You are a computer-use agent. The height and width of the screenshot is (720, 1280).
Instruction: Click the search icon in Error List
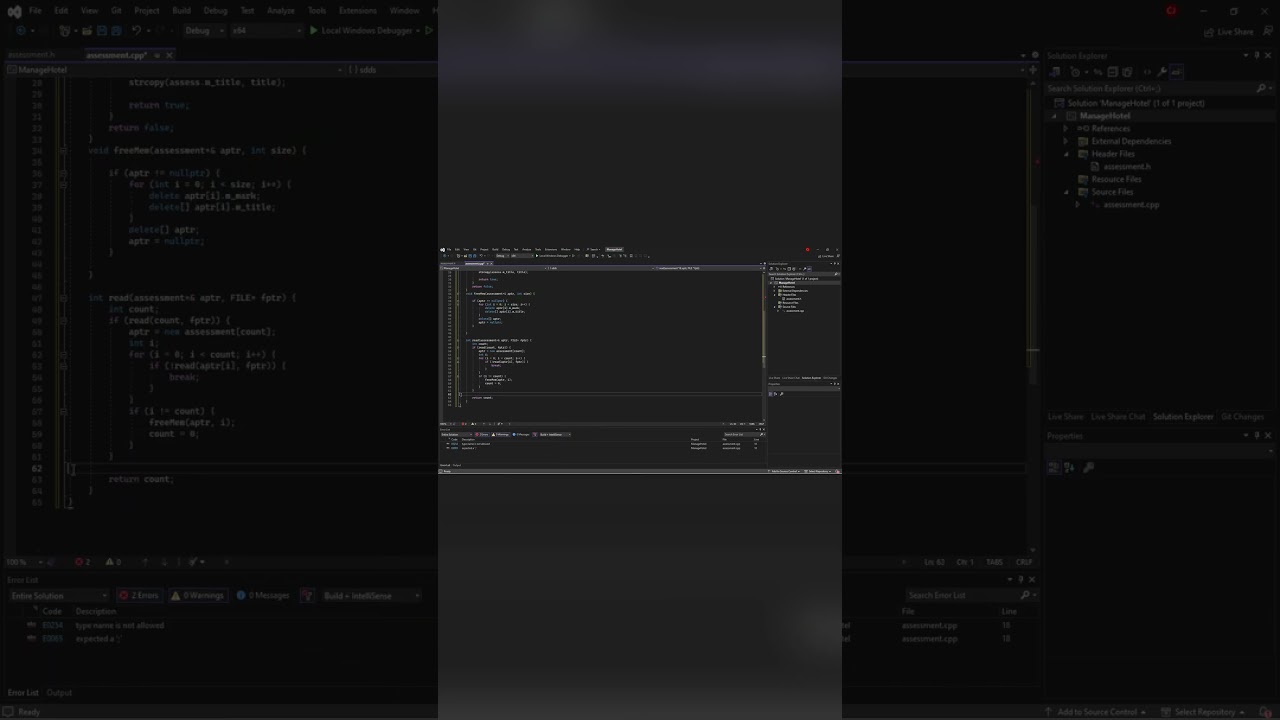[x=1026, y=596]
